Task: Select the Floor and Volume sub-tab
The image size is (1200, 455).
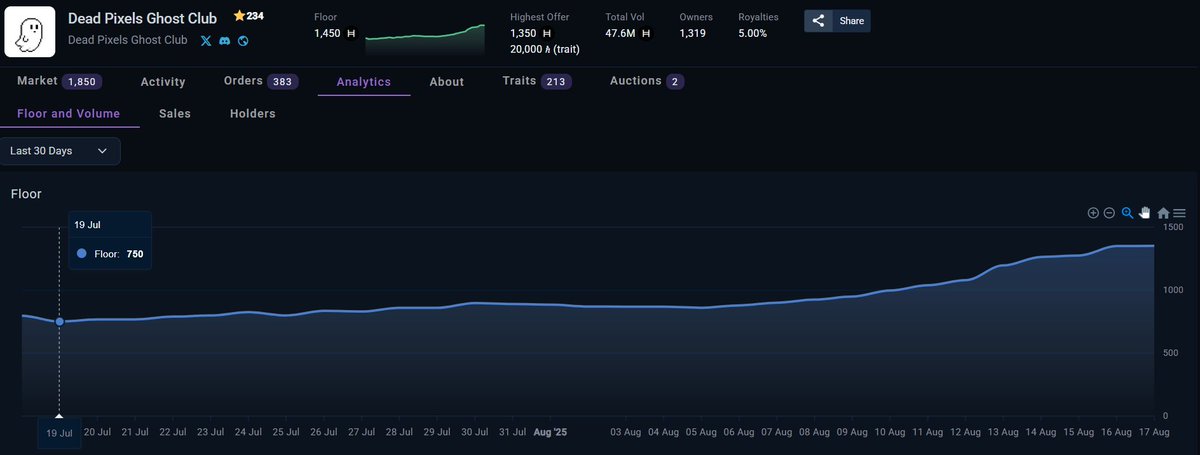Action: 69,114
